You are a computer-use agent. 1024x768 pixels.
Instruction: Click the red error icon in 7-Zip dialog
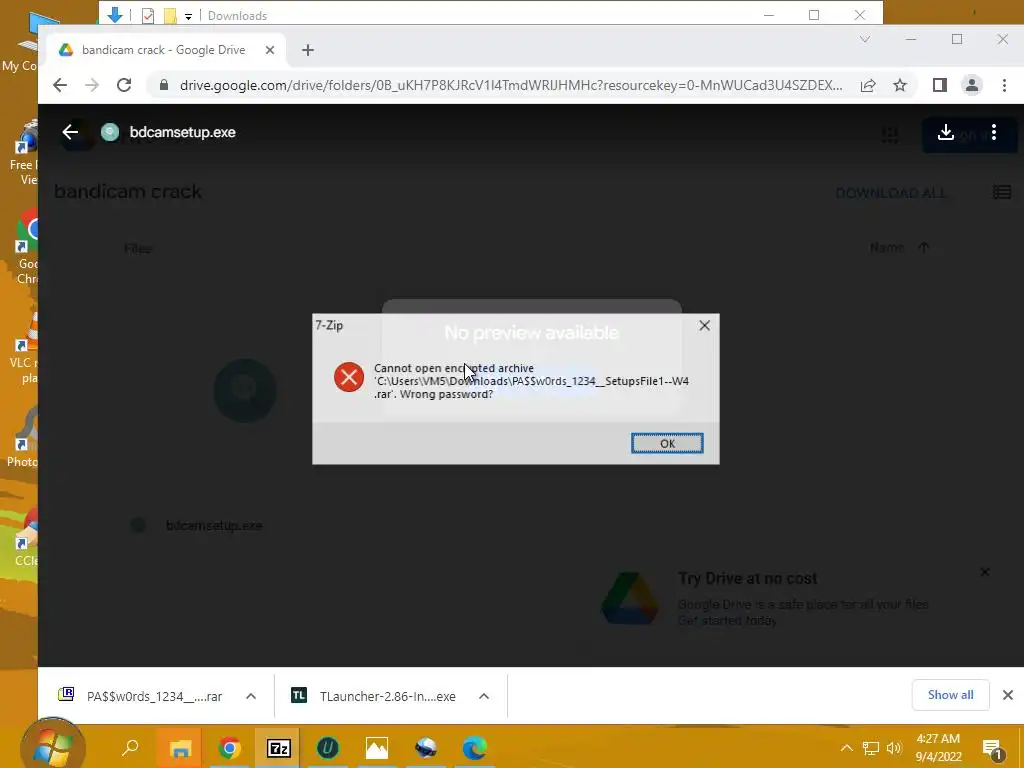point(349,377)
